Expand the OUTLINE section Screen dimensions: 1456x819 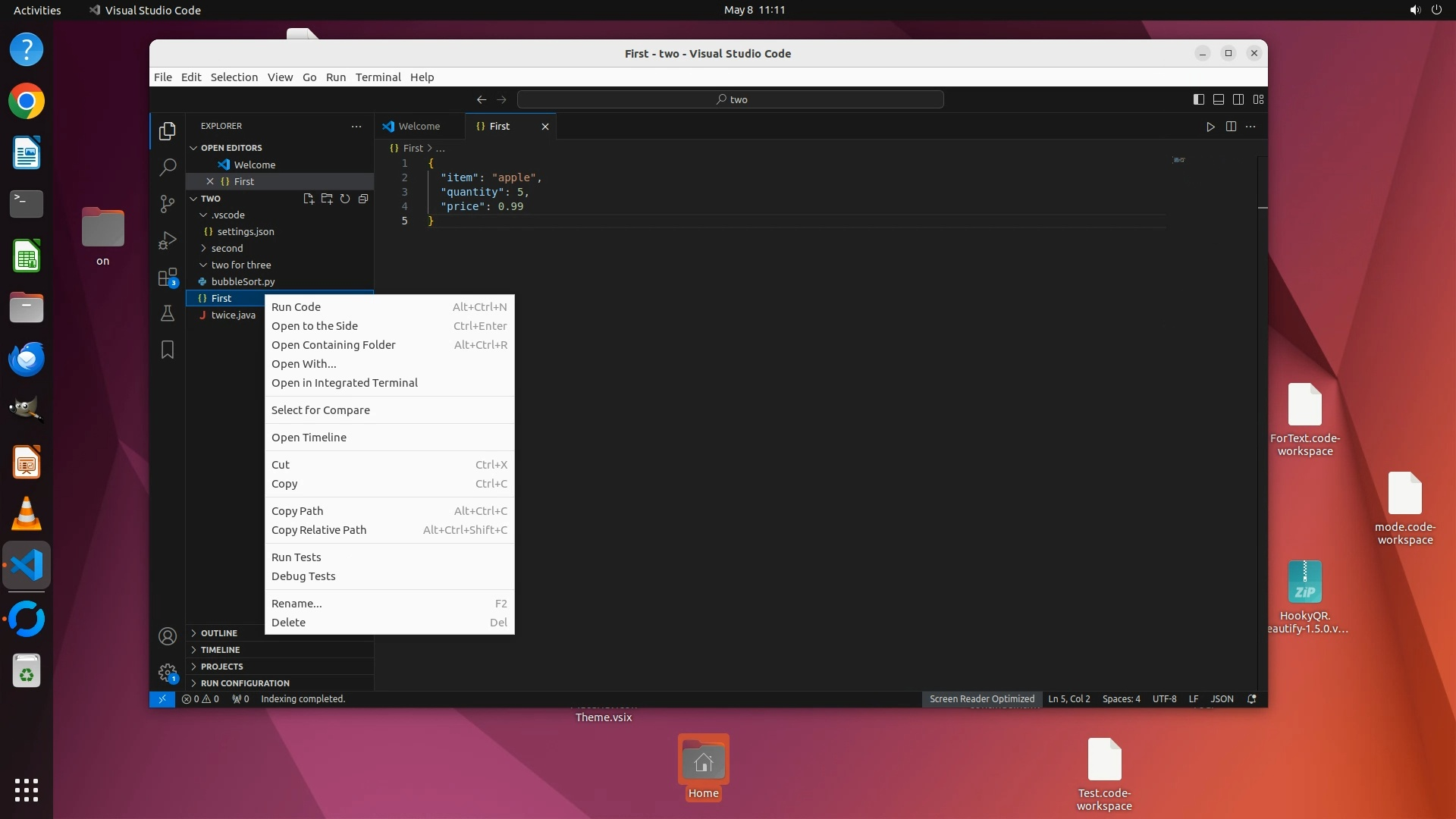point(219,633)
